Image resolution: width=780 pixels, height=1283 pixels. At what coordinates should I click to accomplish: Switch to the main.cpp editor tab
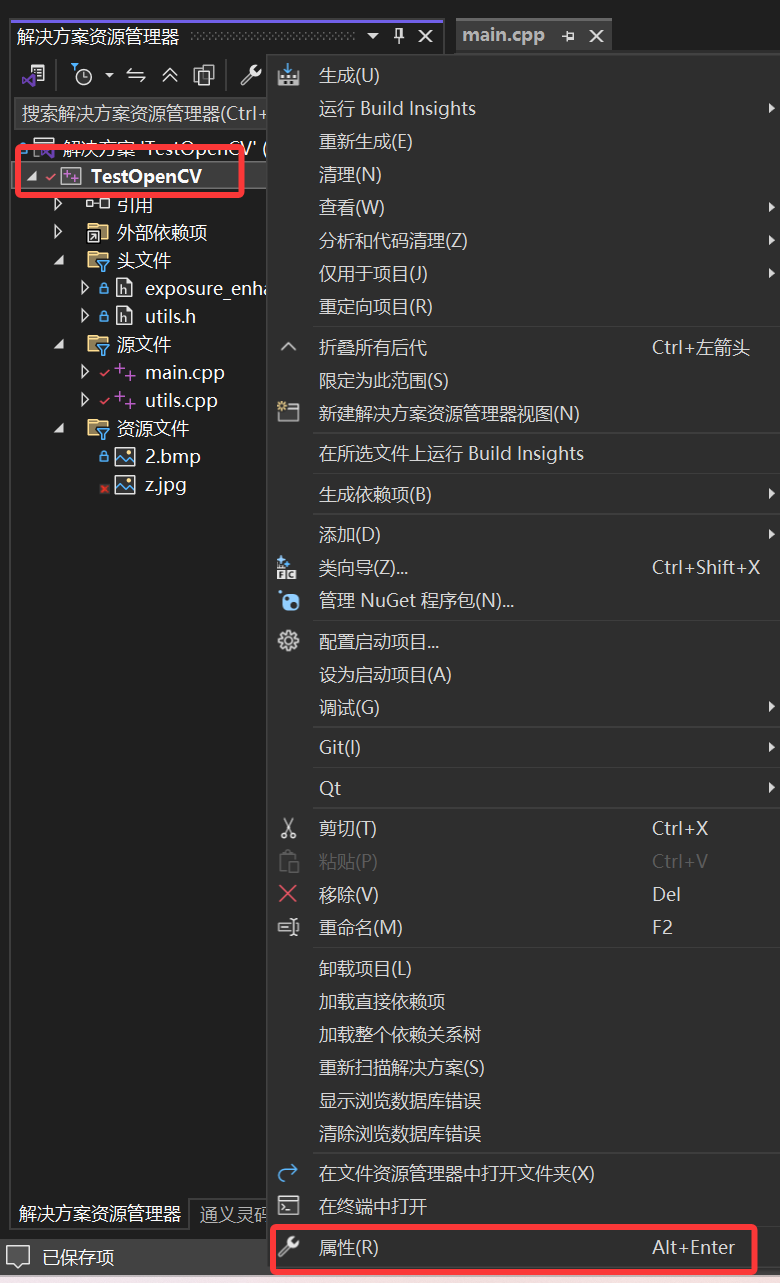[503, 35]
